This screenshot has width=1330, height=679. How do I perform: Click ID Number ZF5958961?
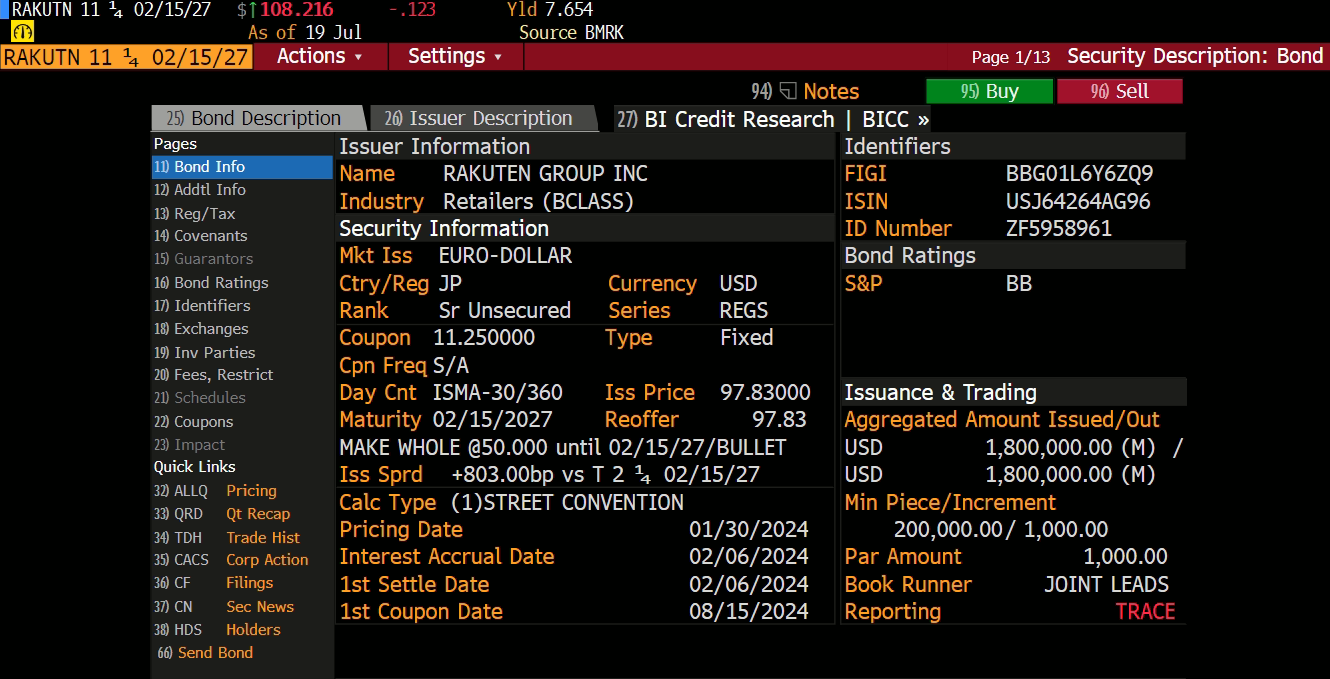pos(1058,228)
